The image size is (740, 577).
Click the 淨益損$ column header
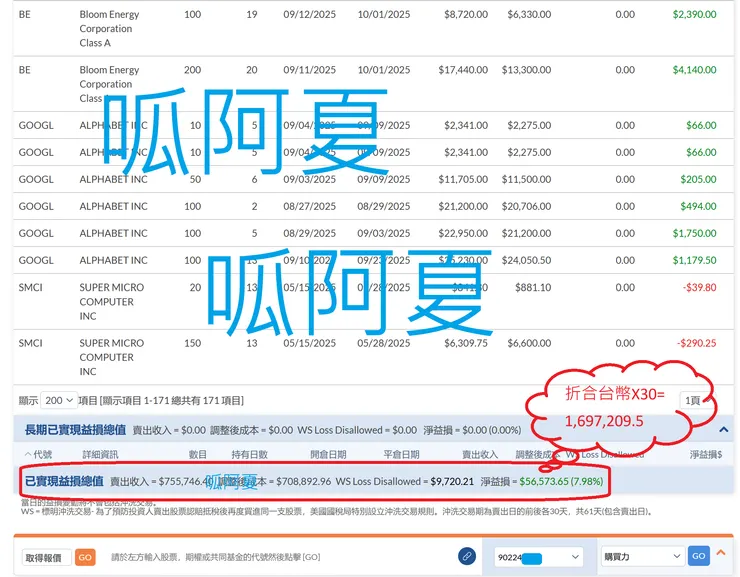coord(706,454)
